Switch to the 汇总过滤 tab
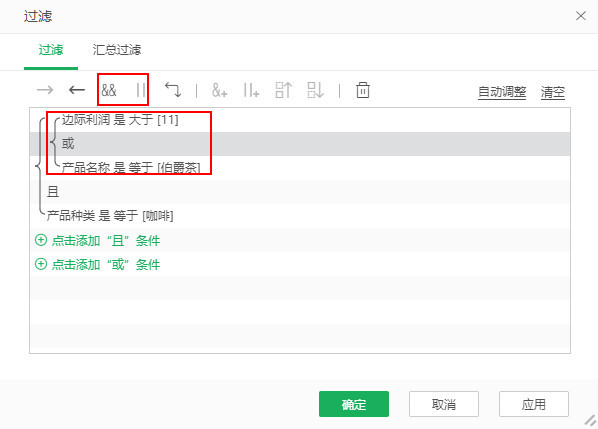Image resolution: width=598 pixels, height=429 pixels. pyautogui.click(x=117, y=50)
